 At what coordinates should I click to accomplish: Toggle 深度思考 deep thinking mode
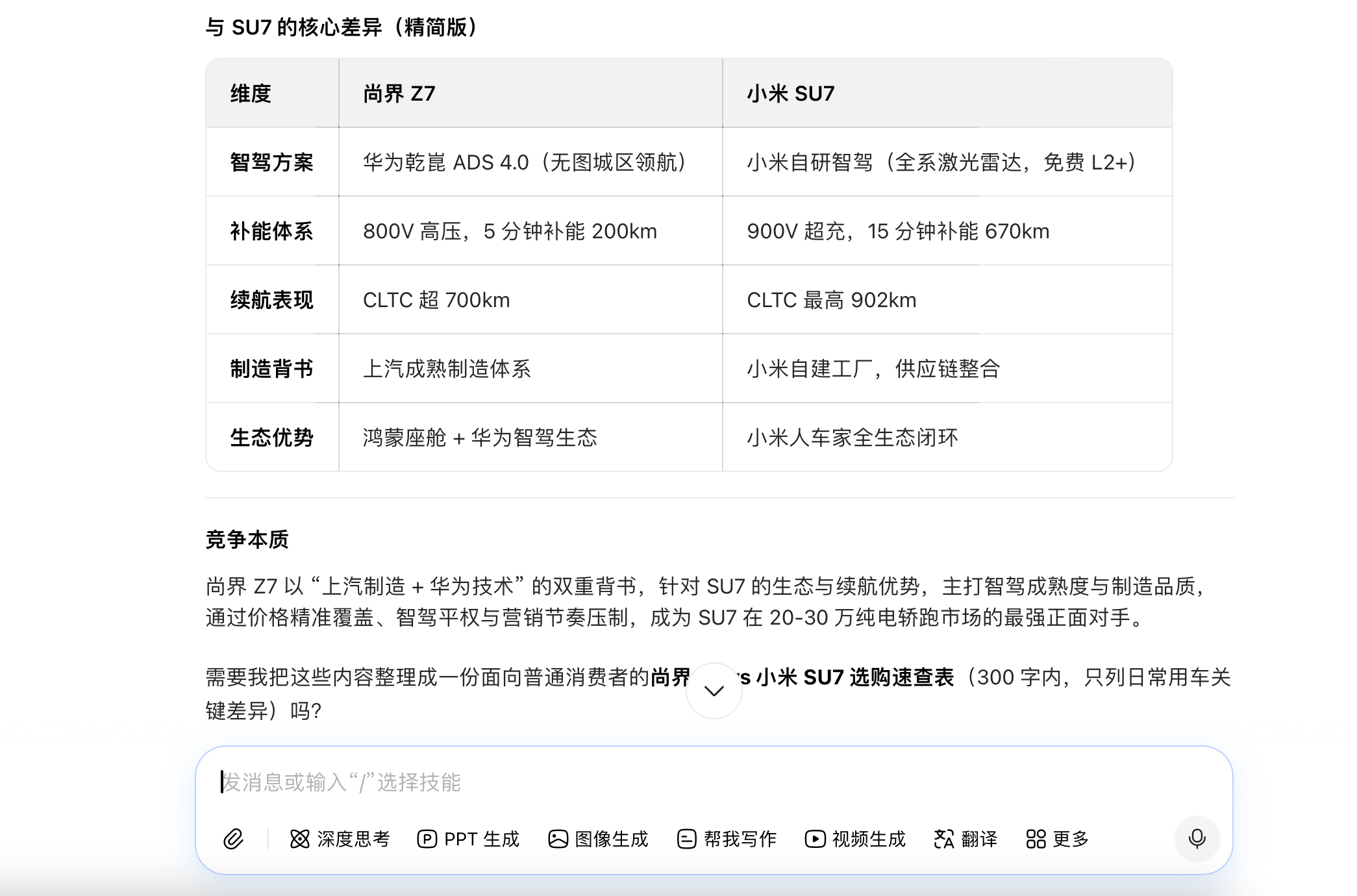(340, 839)
